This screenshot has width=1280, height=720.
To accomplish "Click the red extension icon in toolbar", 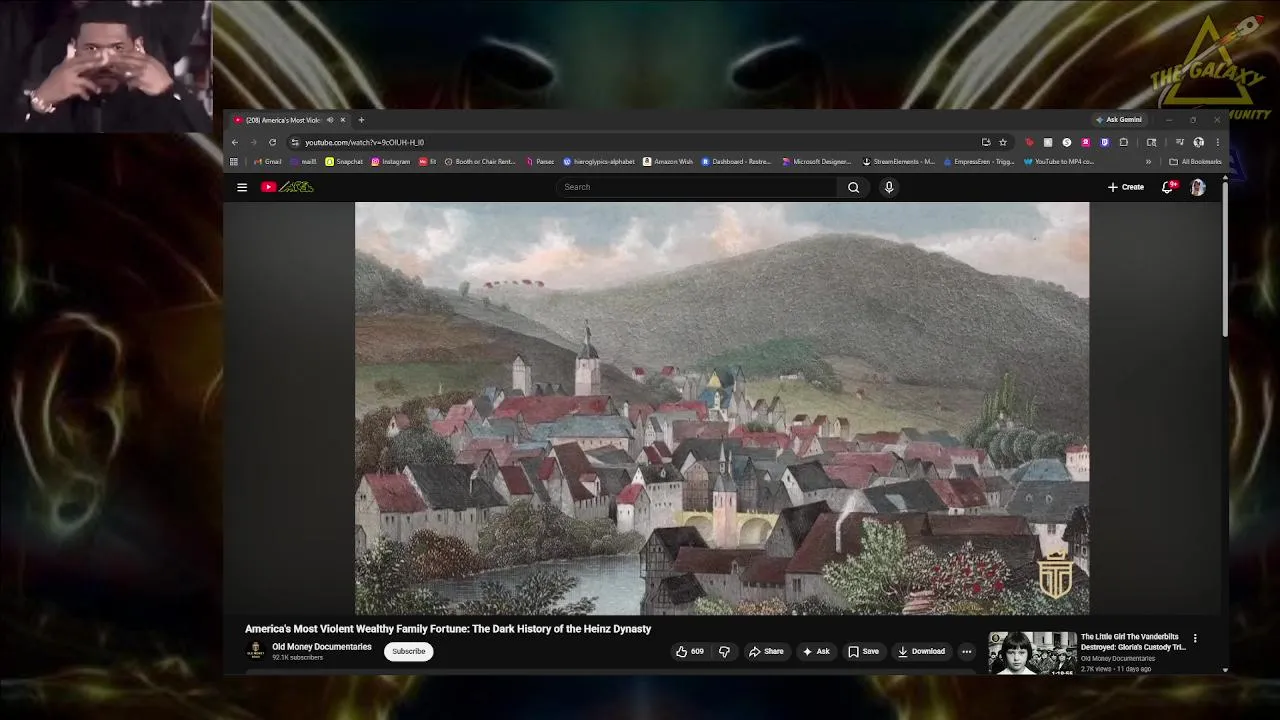I will 1029,142.
